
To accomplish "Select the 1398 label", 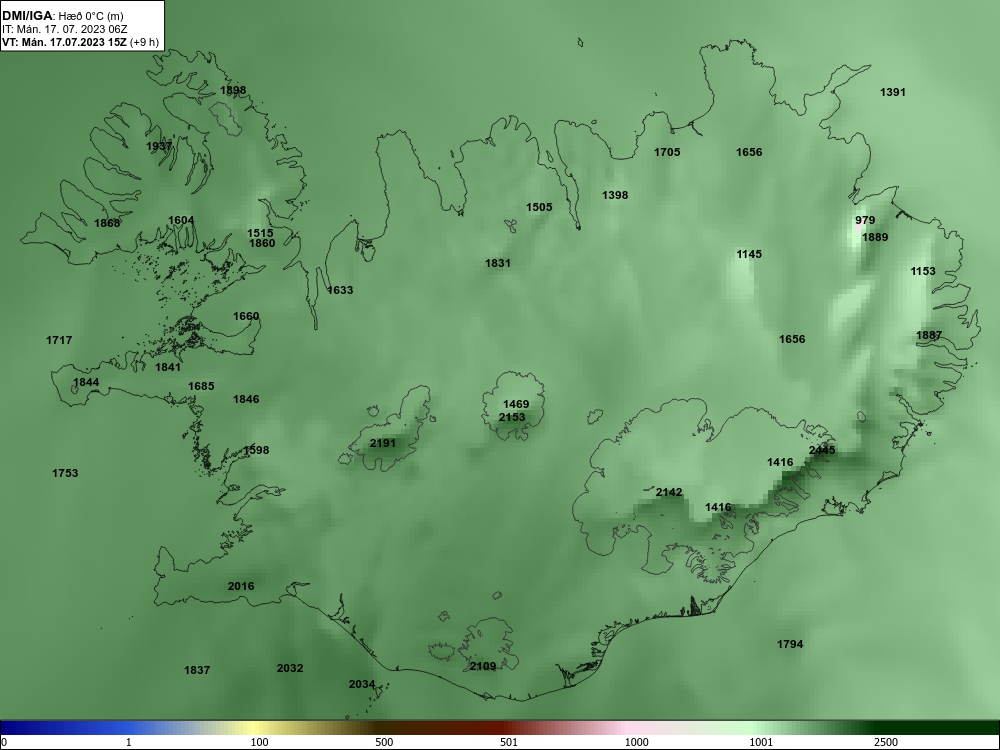I will [615, 195].
